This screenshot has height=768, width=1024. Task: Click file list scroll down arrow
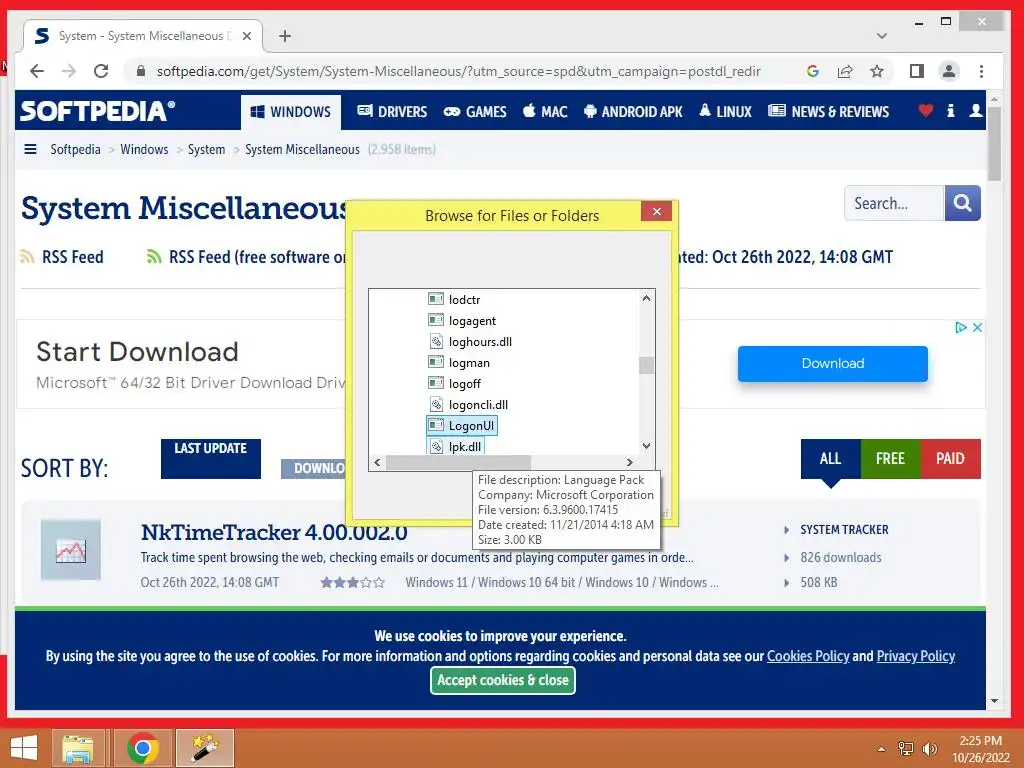click(647, 446)
